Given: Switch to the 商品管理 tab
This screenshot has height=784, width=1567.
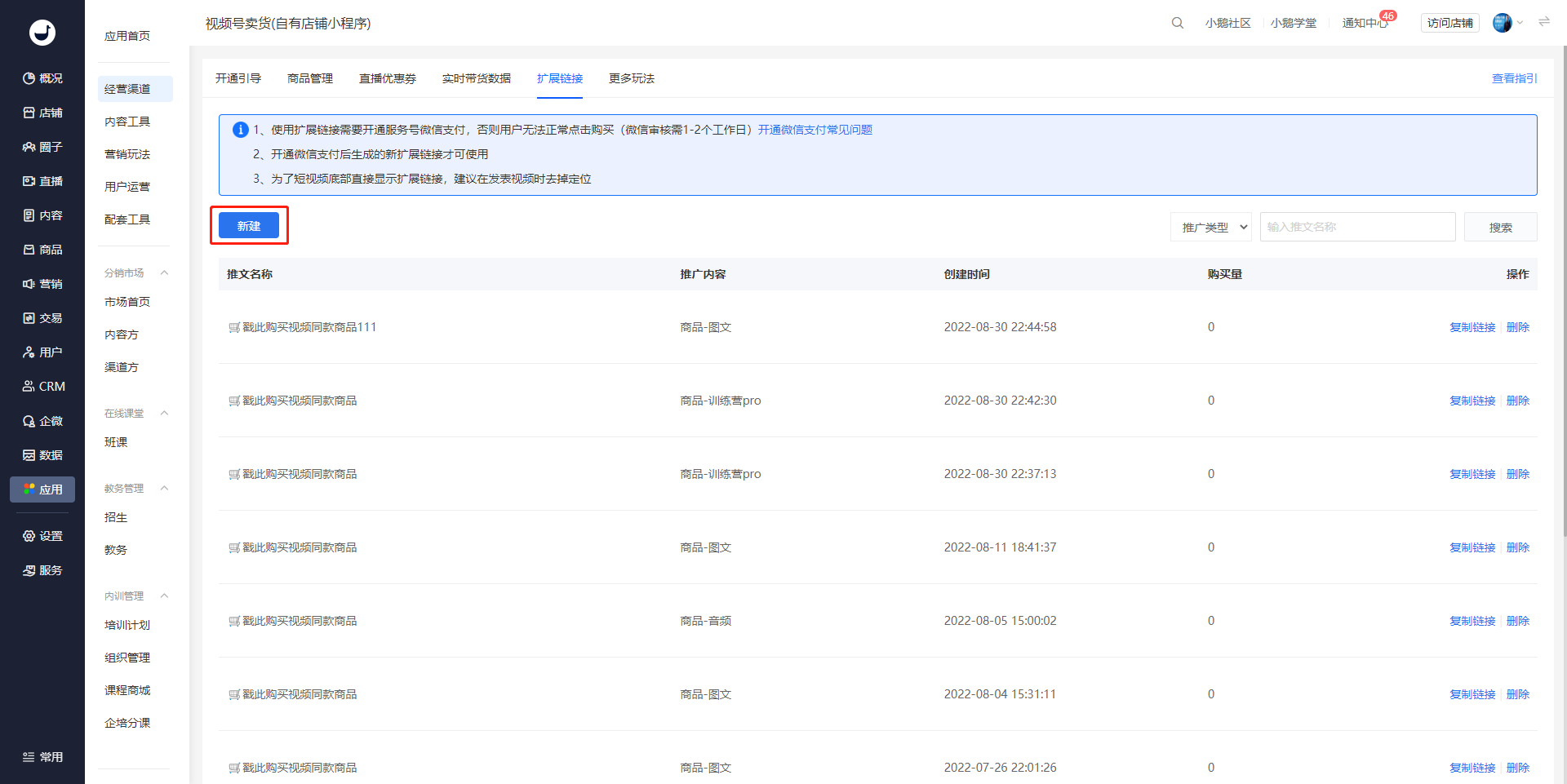Looking at the screenshot, I should click(310, 78).
